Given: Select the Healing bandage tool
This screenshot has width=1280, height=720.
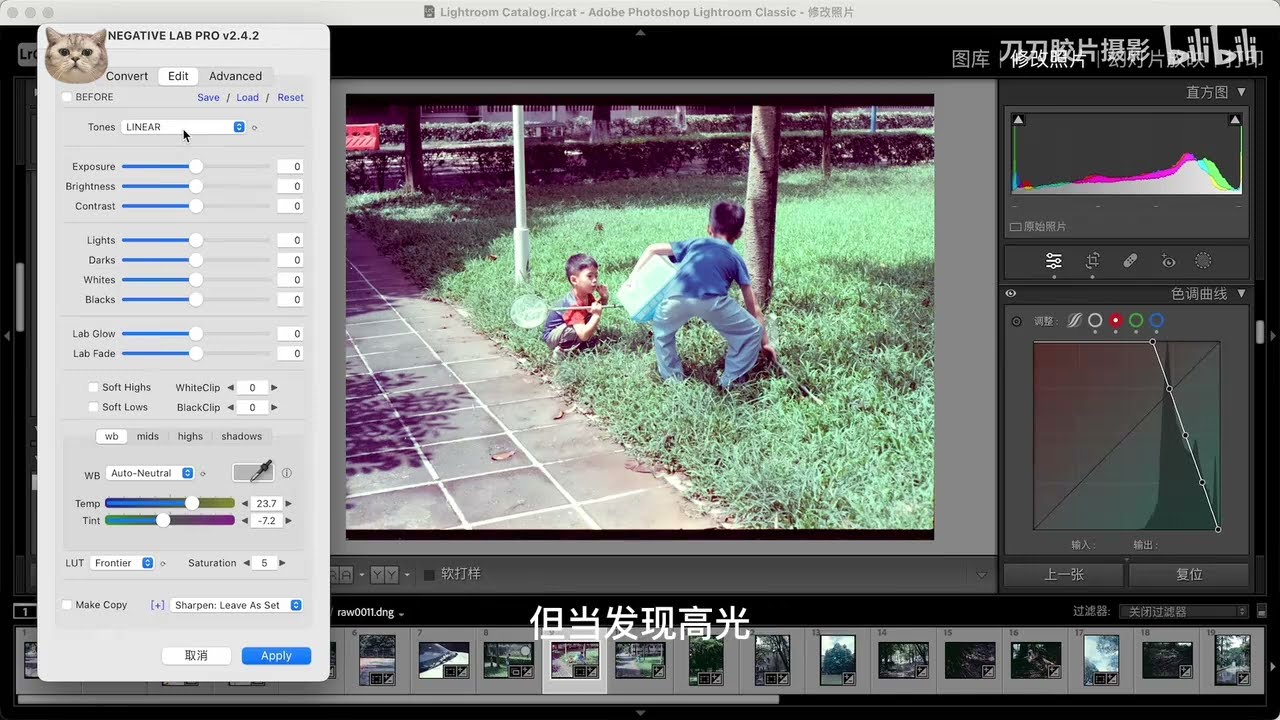Looking at the screenshot, I should pyautogui.click(x=1130, y=261).
